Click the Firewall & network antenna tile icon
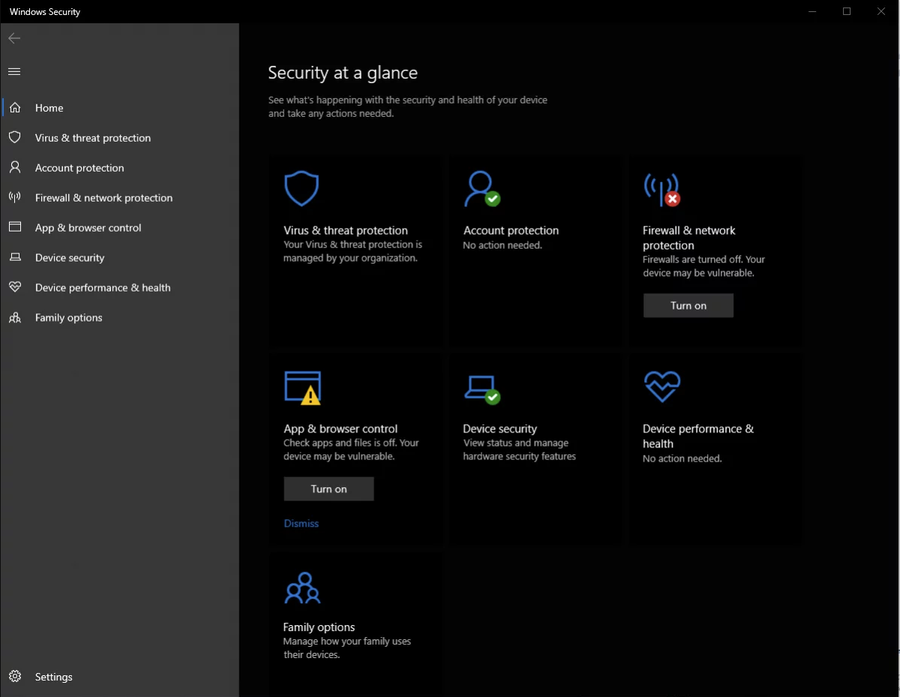Screen dimensions: 900x697 (x=661, y=188)
